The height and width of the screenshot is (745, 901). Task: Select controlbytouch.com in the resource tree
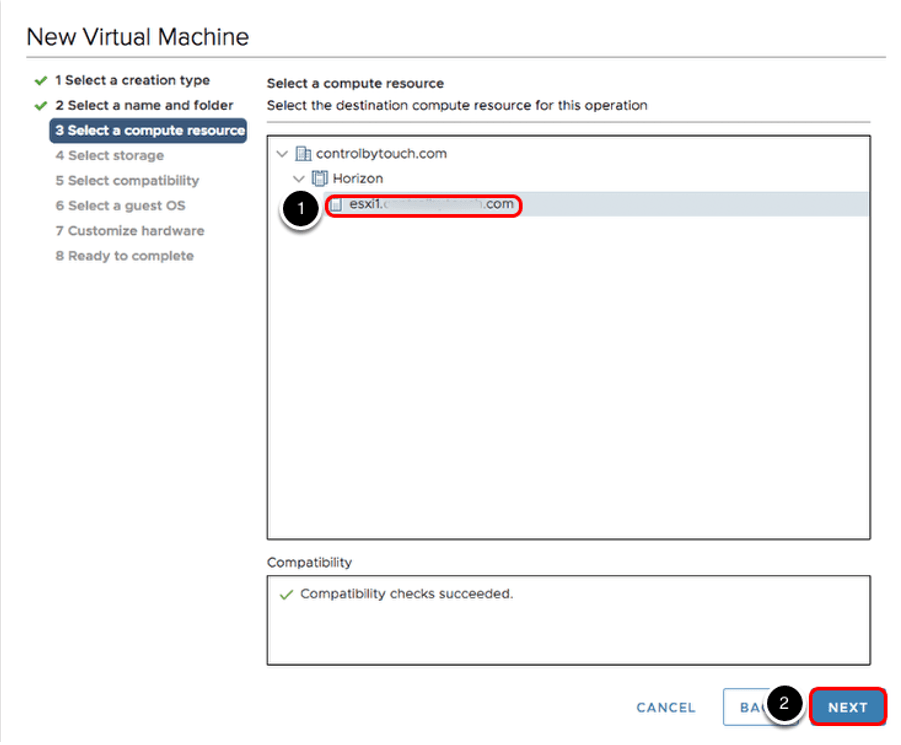[381, 154]
